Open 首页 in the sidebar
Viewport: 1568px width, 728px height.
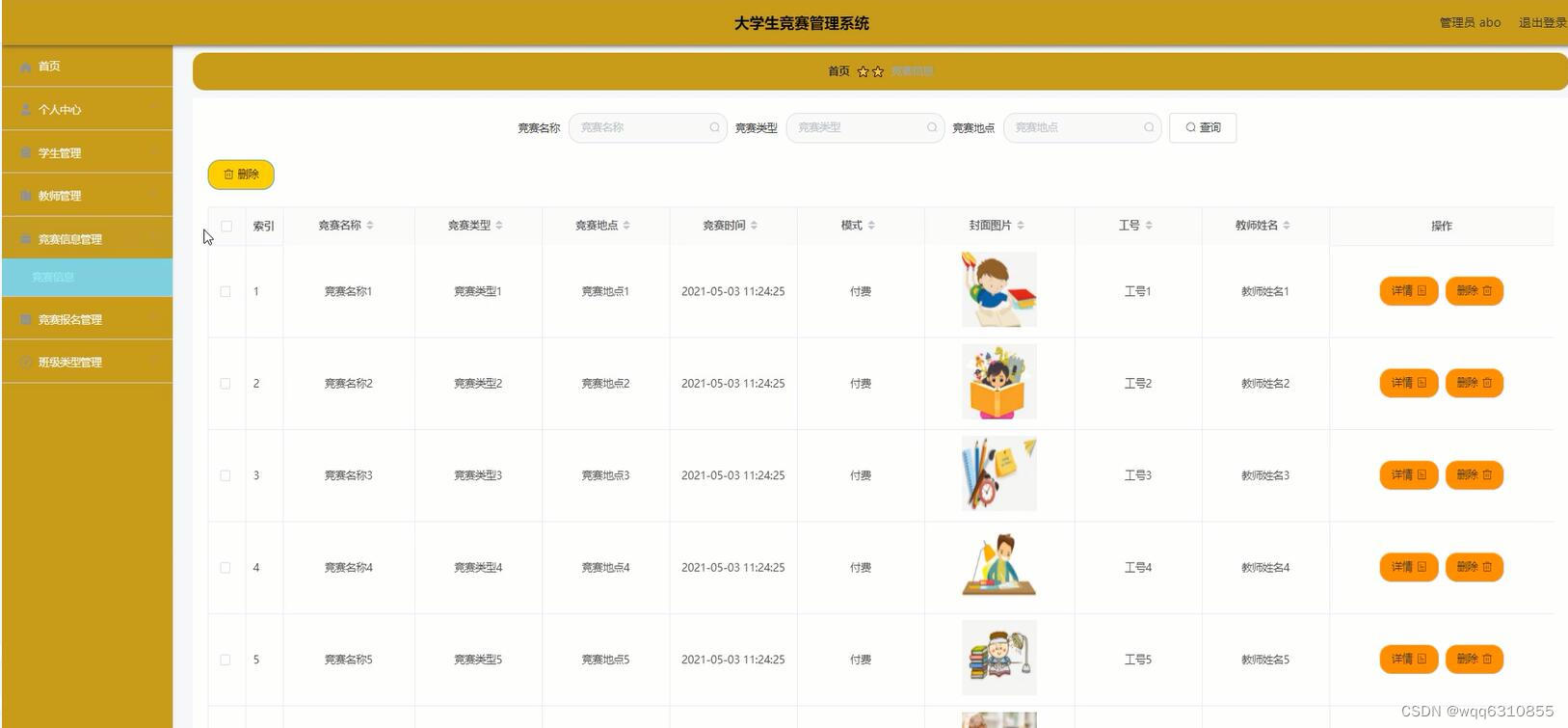click(87, 67)
